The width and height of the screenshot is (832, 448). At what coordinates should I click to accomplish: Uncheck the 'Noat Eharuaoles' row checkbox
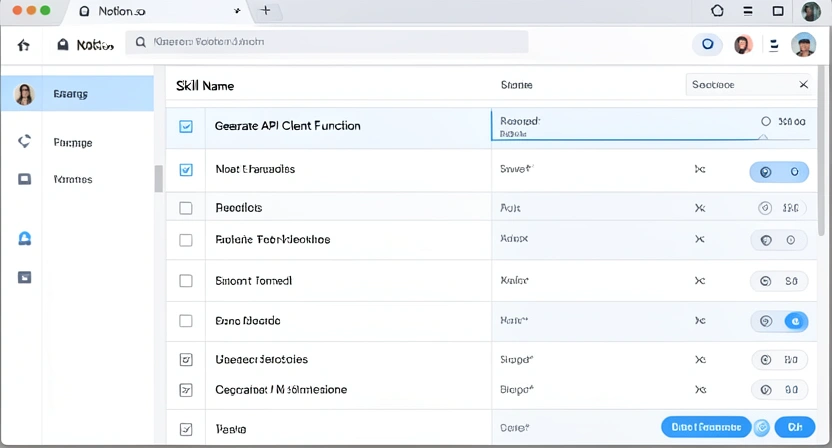click(x=186, y=170)
